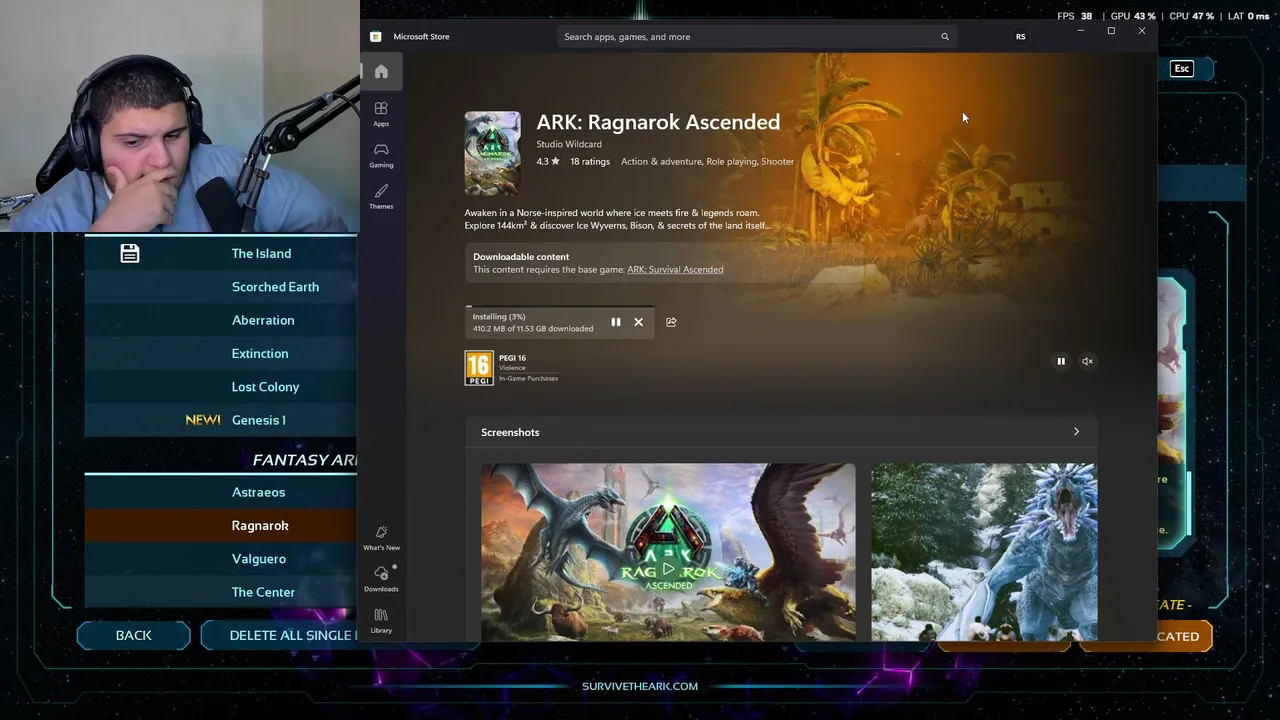
Task: Click the 'Awaken in a Norse-inspired world' description text
Action: [x=617, y=219]
